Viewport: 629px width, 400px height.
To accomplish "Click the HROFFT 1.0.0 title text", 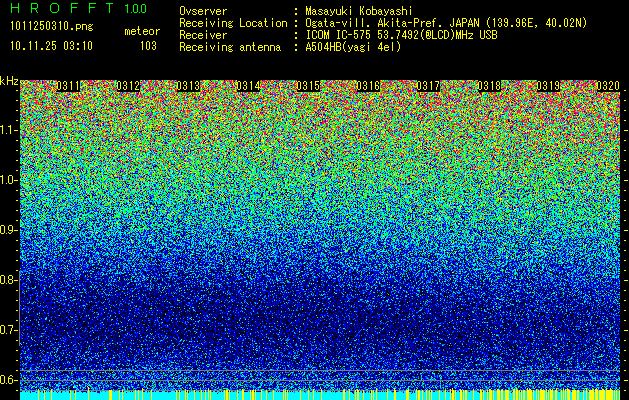I will tap(79, 8).
